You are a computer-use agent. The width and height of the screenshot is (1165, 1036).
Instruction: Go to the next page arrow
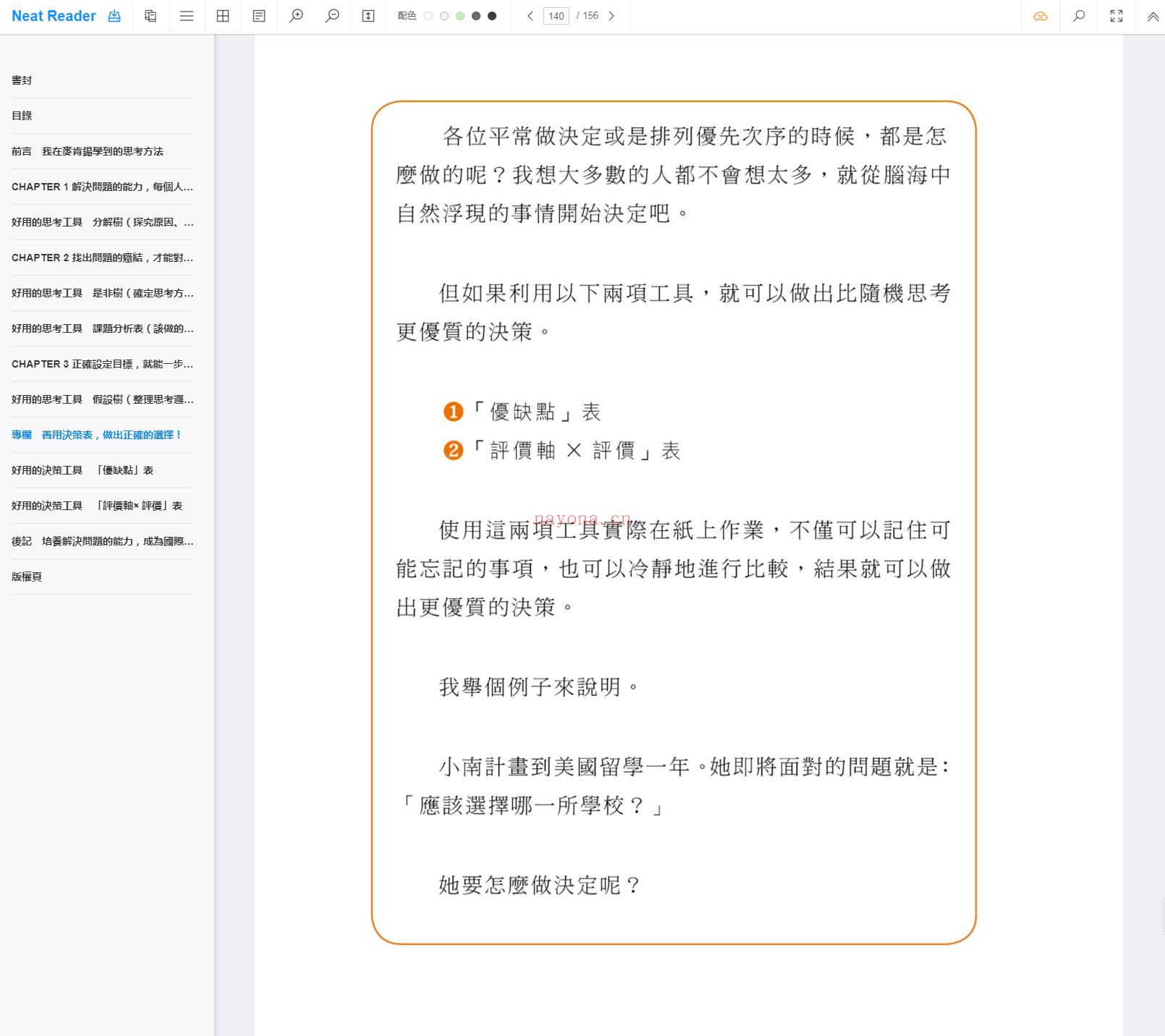click(x=611, y=16)
